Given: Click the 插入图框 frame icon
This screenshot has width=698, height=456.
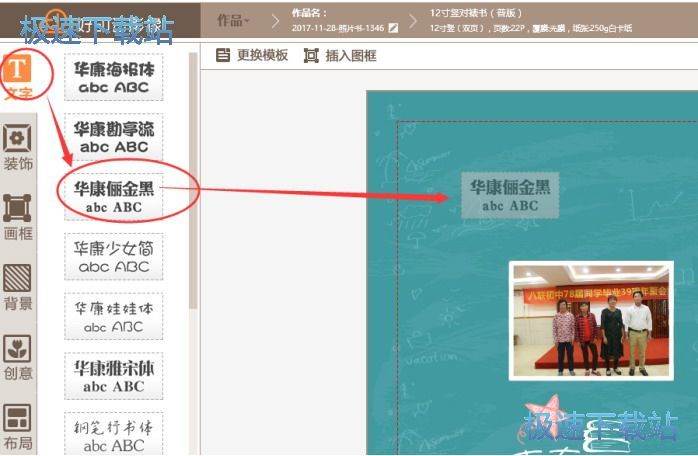Looking at the screenshot, I should tap(311, 56).
